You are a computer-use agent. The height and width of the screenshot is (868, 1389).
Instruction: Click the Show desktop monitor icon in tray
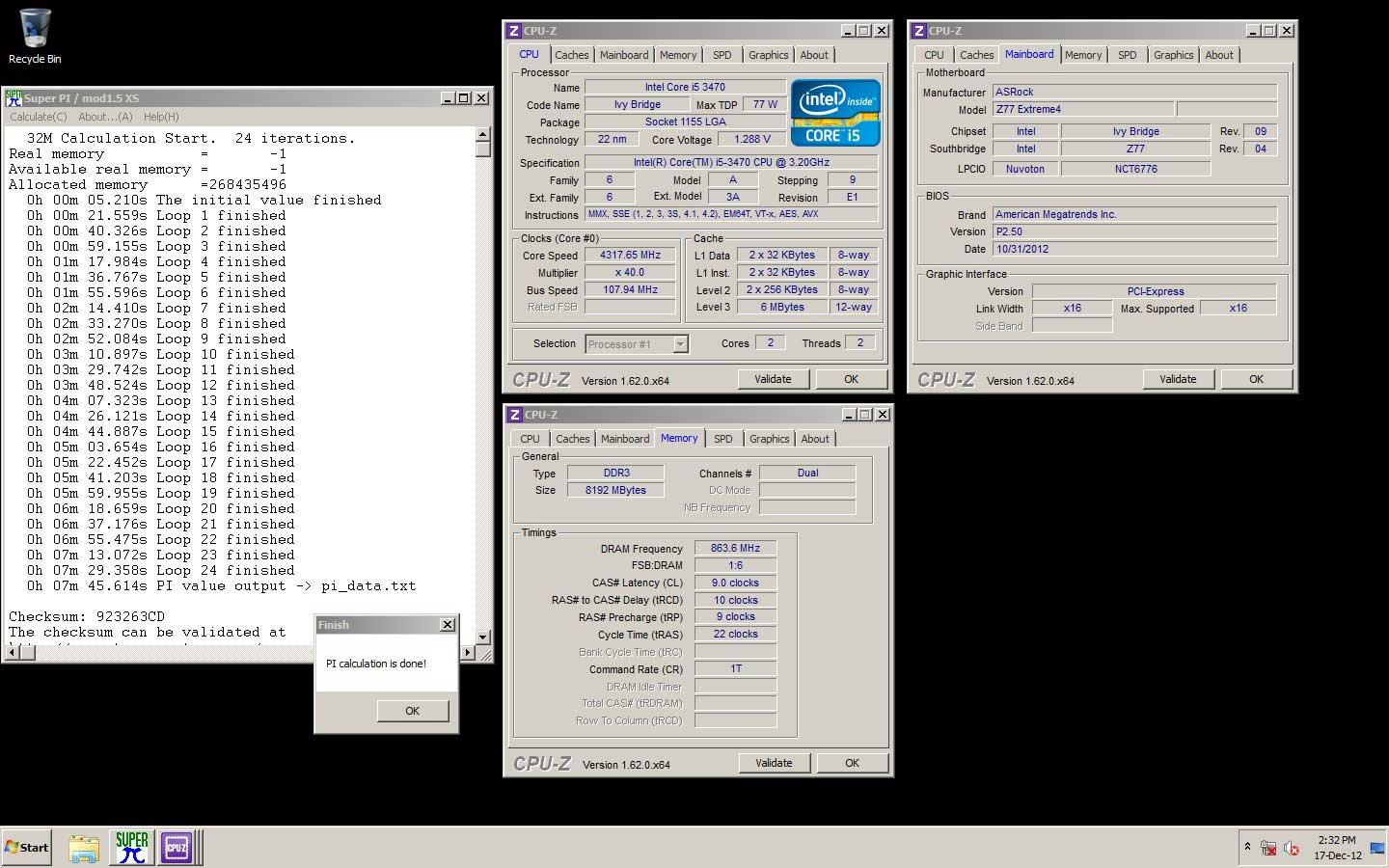(1377, 848)
